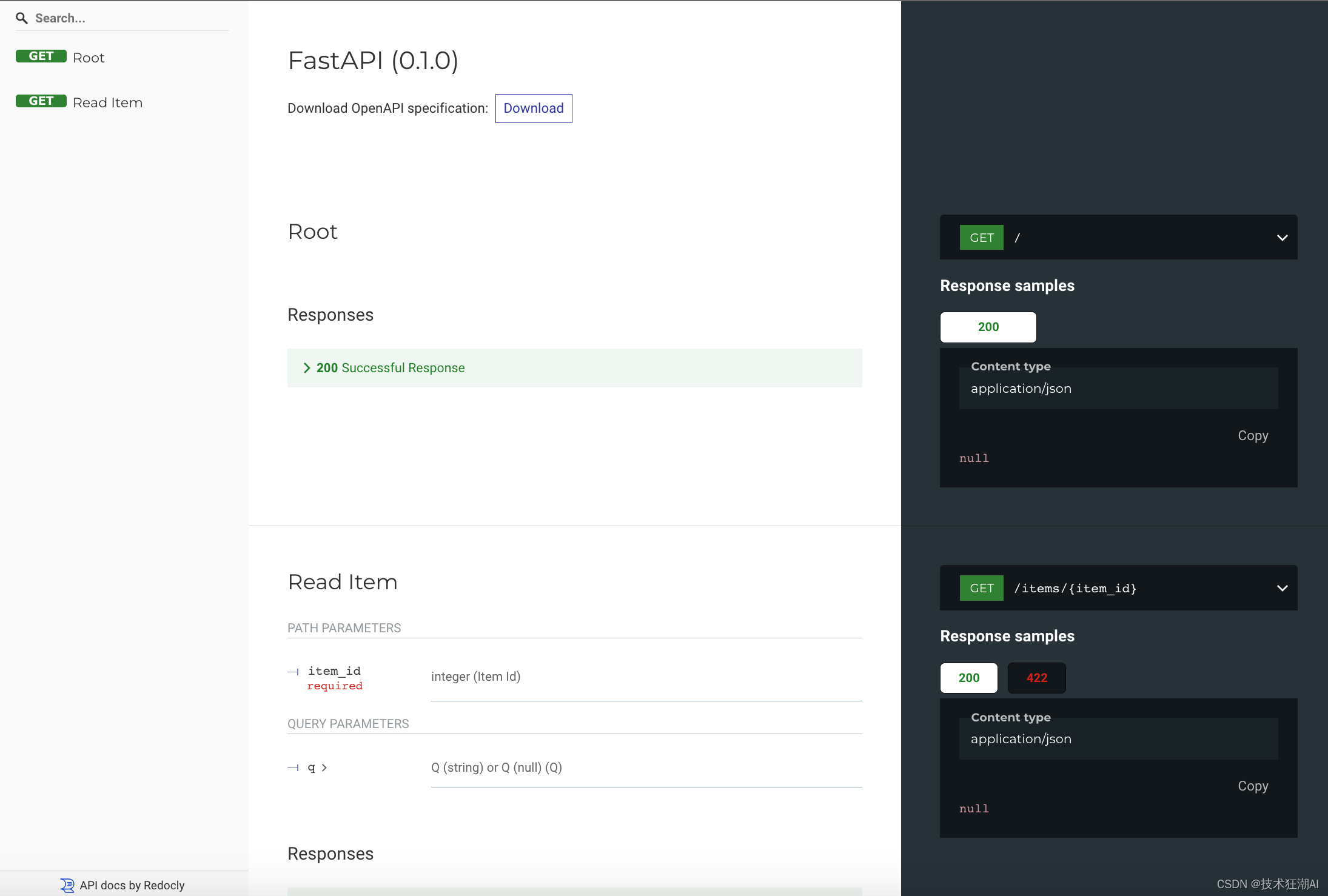Click the q parameter arrow icon
Screen dimensions: 1328x896
293,767
